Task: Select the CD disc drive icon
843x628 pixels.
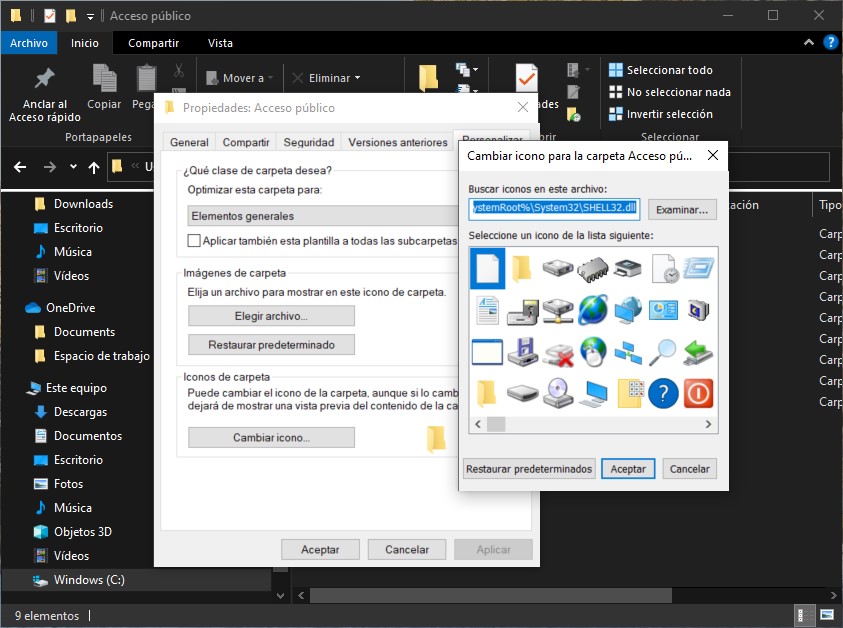Action: 557,394
